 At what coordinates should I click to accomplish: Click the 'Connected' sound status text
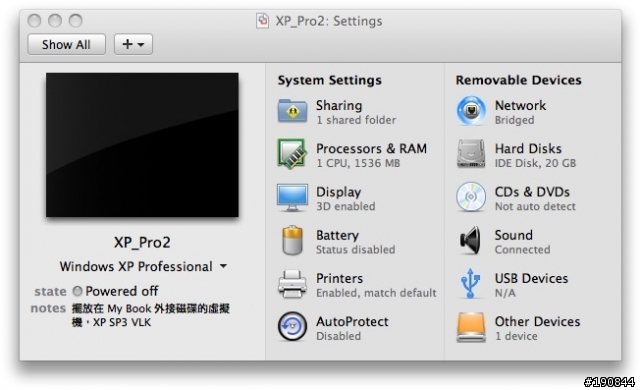coord(522,250)
